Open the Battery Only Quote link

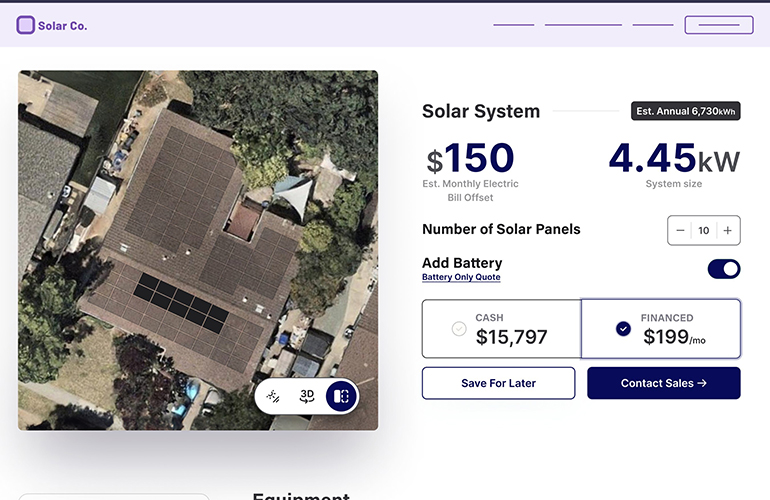pos(461,277)
